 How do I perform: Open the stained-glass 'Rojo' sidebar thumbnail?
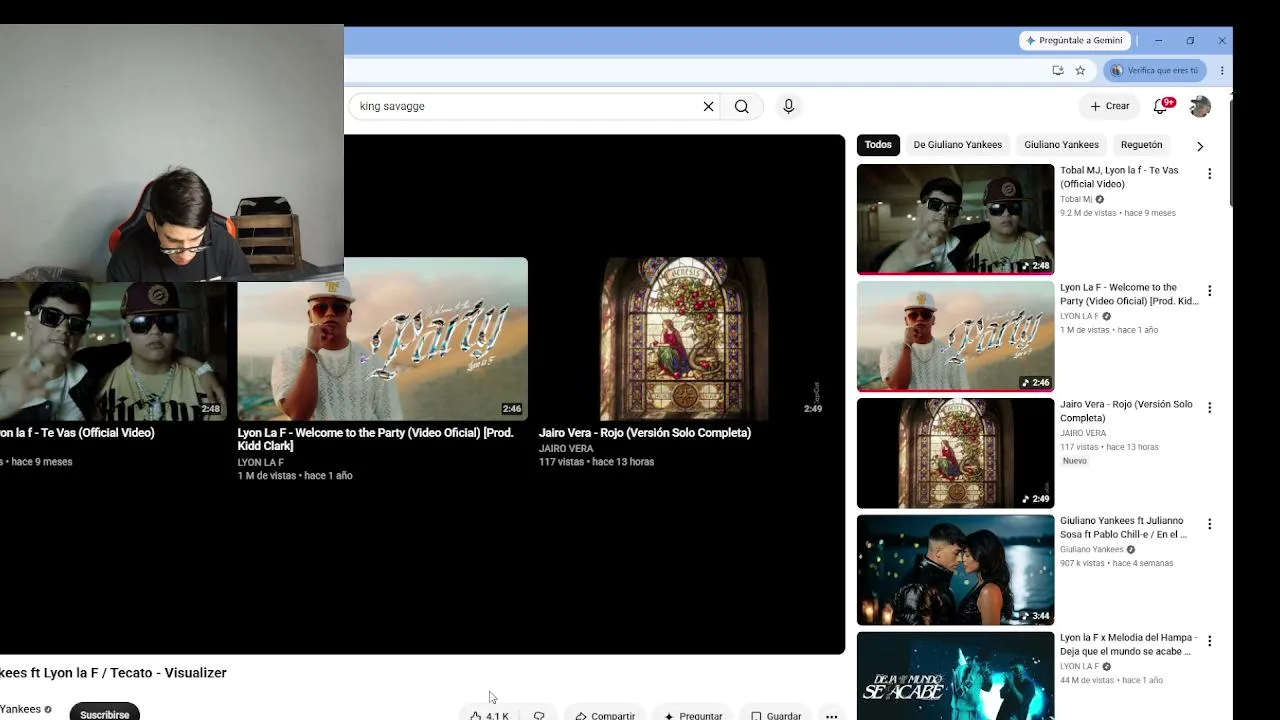[x=955, y=453]
